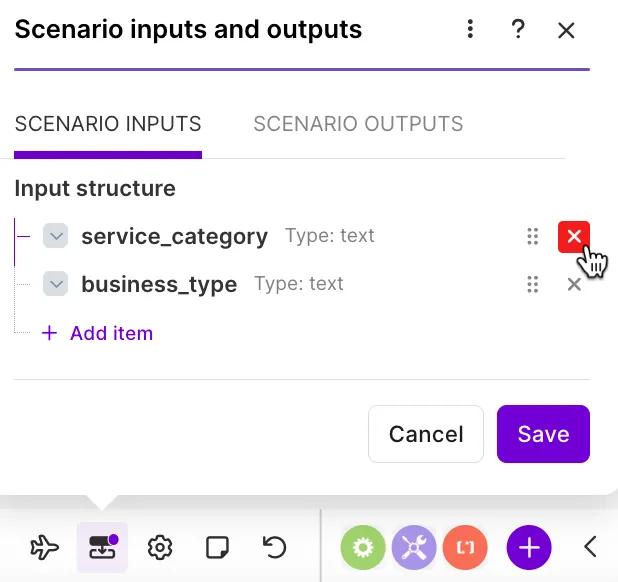This screenshot has height=582, width=618.
Task: Open help via the question mark icon
Action: pos(518,29)
